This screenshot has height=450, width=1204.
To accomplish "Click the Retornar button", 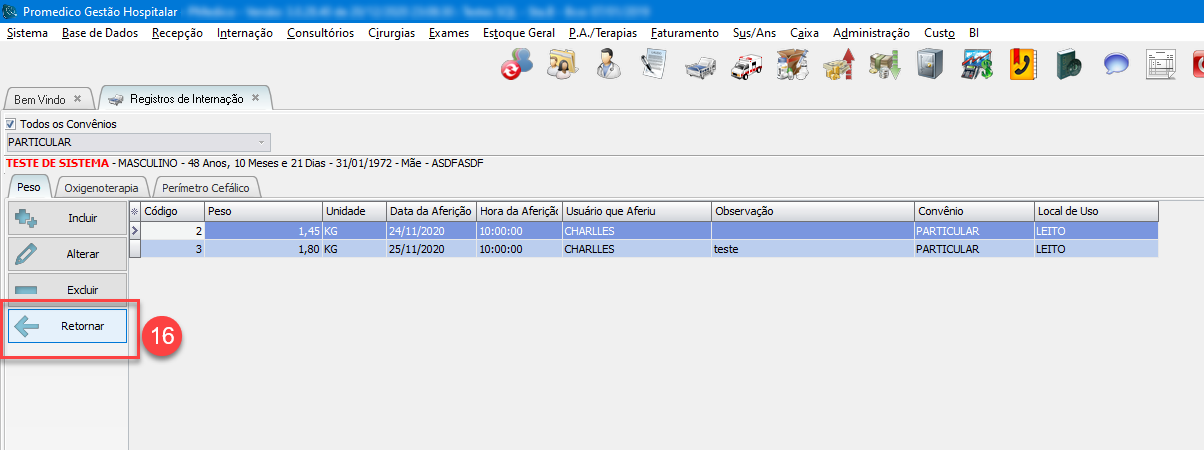I will pyautogui.click(x=68, y=326).
